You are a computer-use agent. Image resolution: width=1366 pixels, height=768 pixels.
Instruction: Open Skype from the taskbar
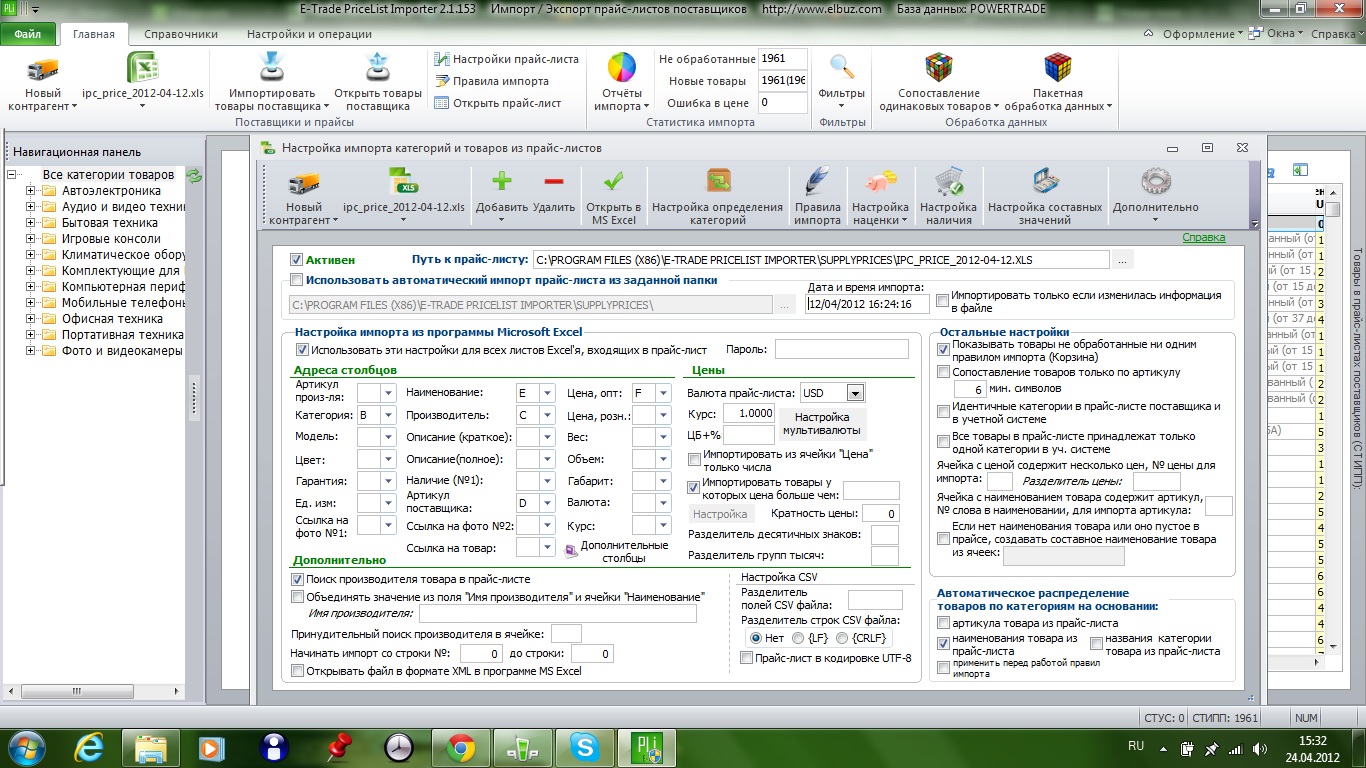pyautogui.click(x=584, y=746)
